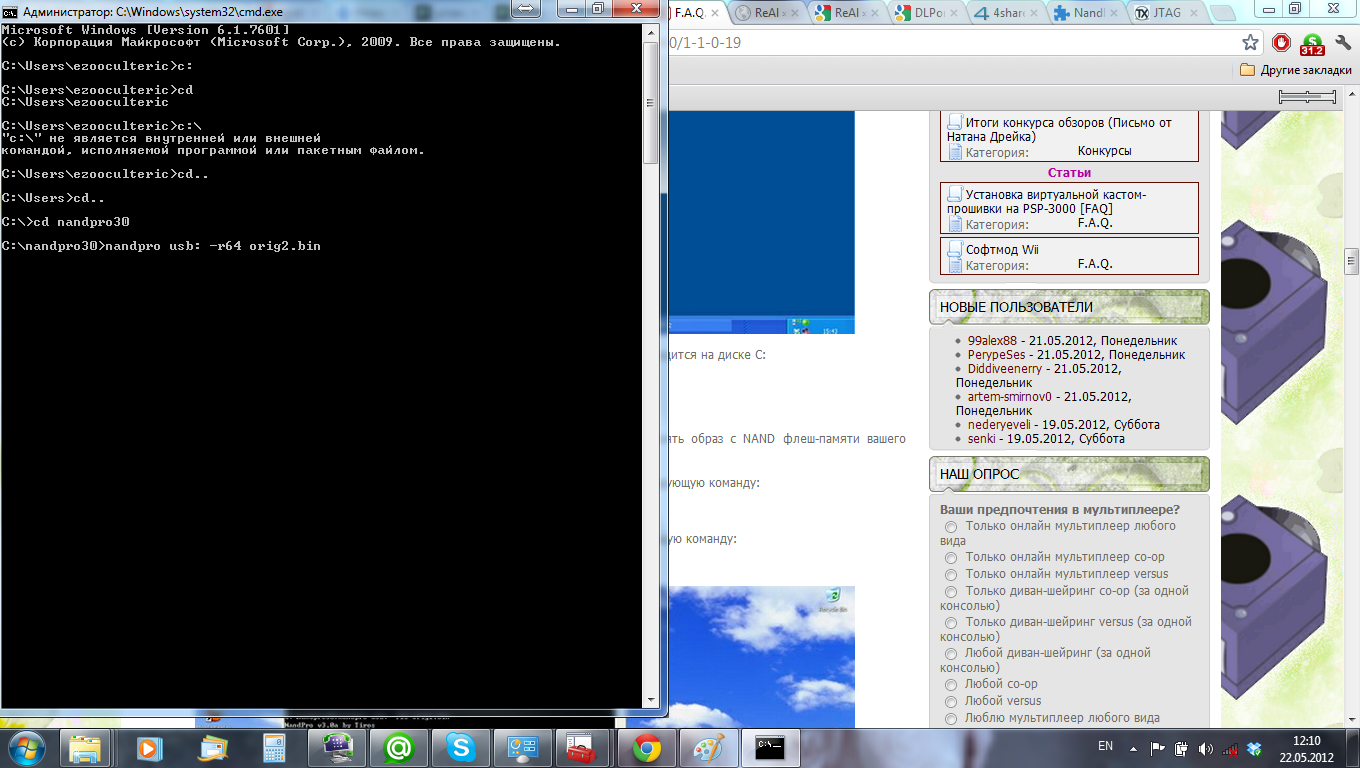Open Google Chrome in the taskbar

pos(647,747)
